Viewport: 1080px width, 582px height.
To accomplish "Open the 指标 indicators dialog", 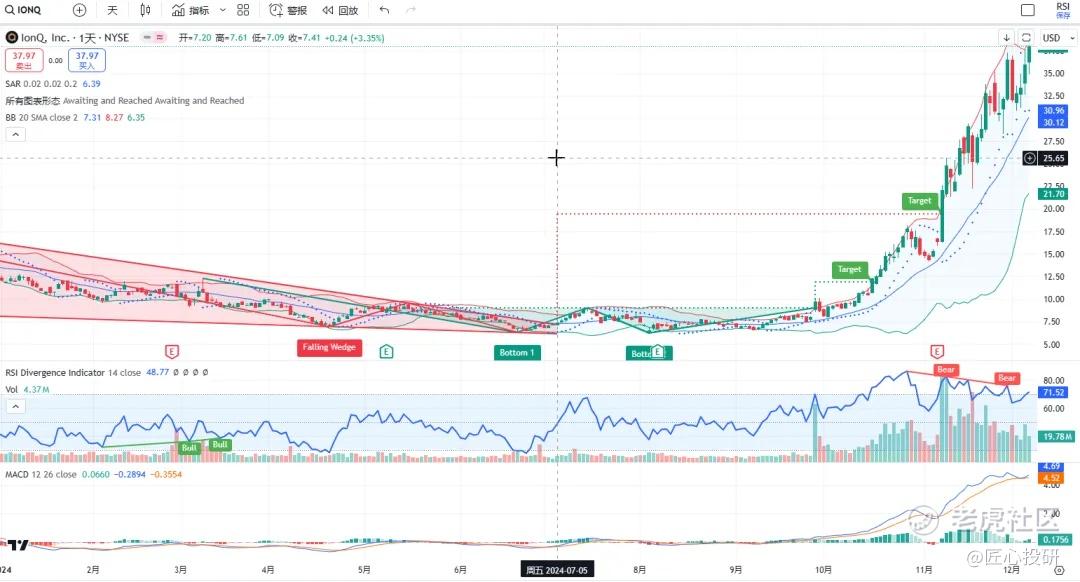I will coord(191,10).
